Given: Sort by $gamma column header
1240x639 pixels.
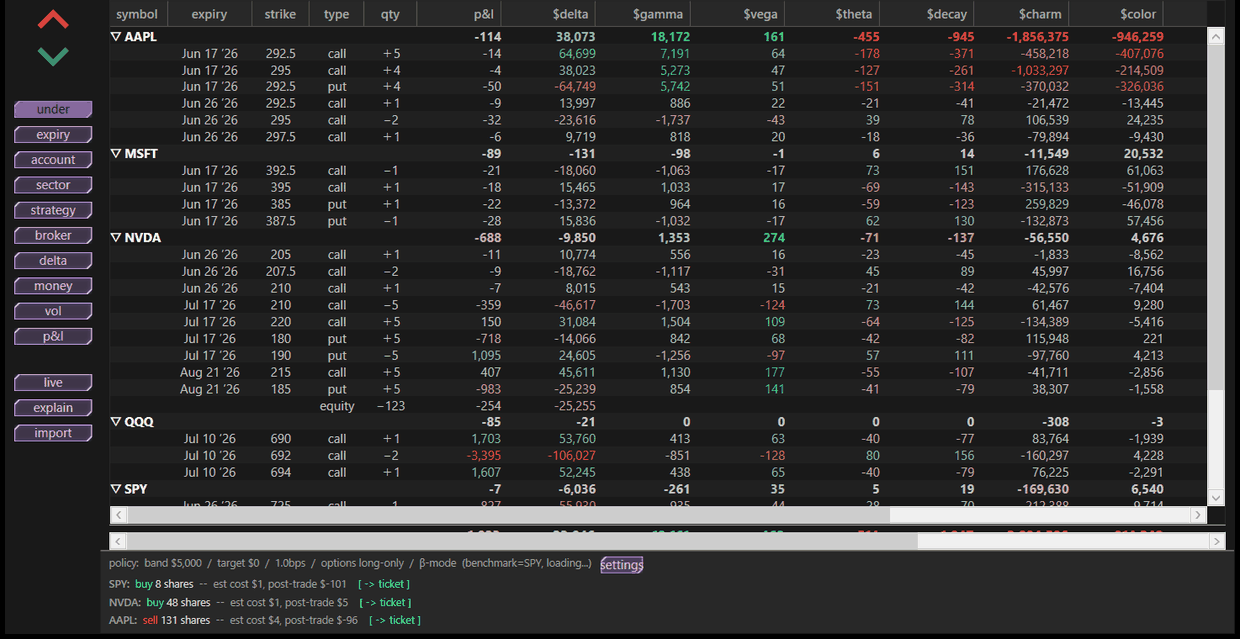Looking at the screenshot, I should [644, 14].
